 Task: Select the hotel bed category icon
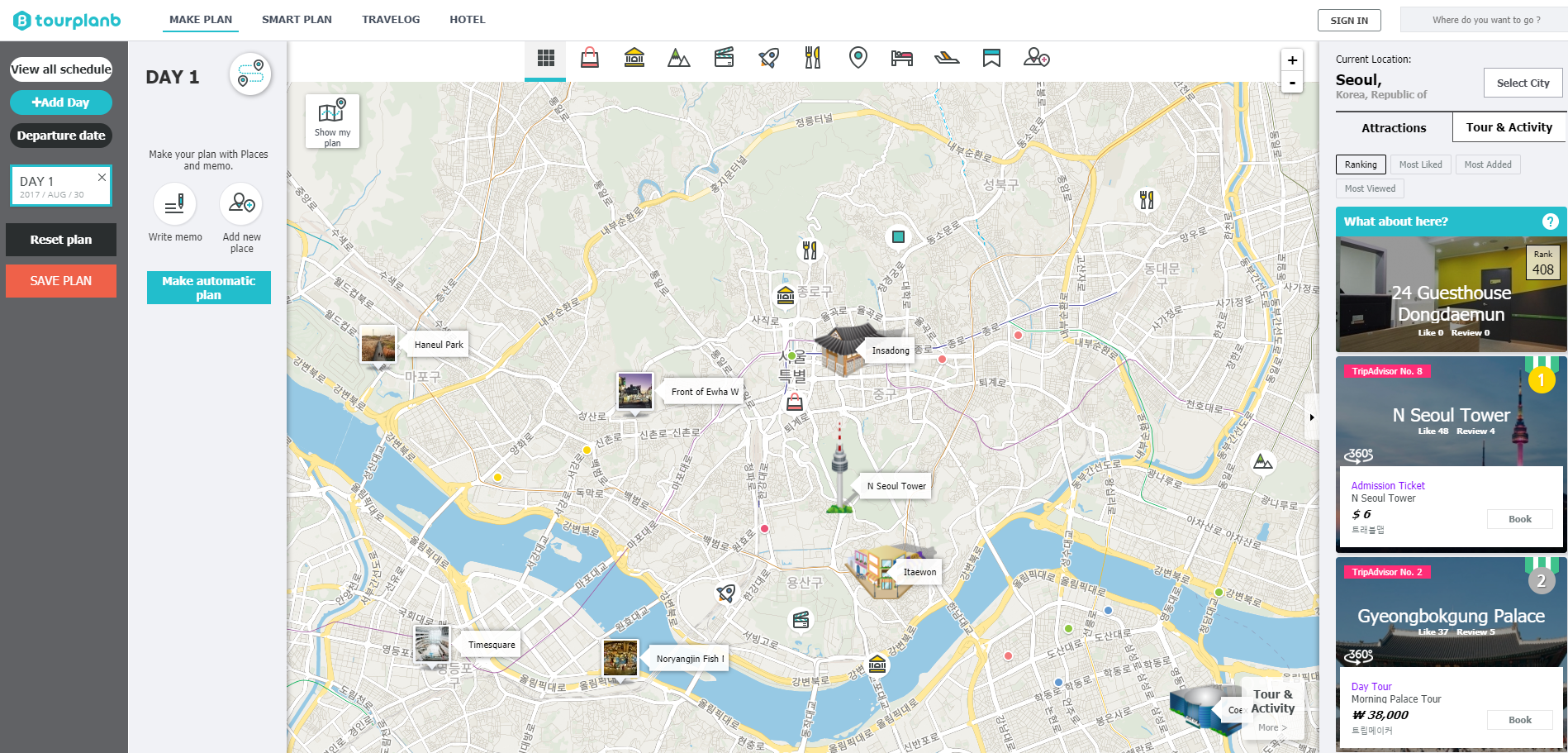coord(902,58)
